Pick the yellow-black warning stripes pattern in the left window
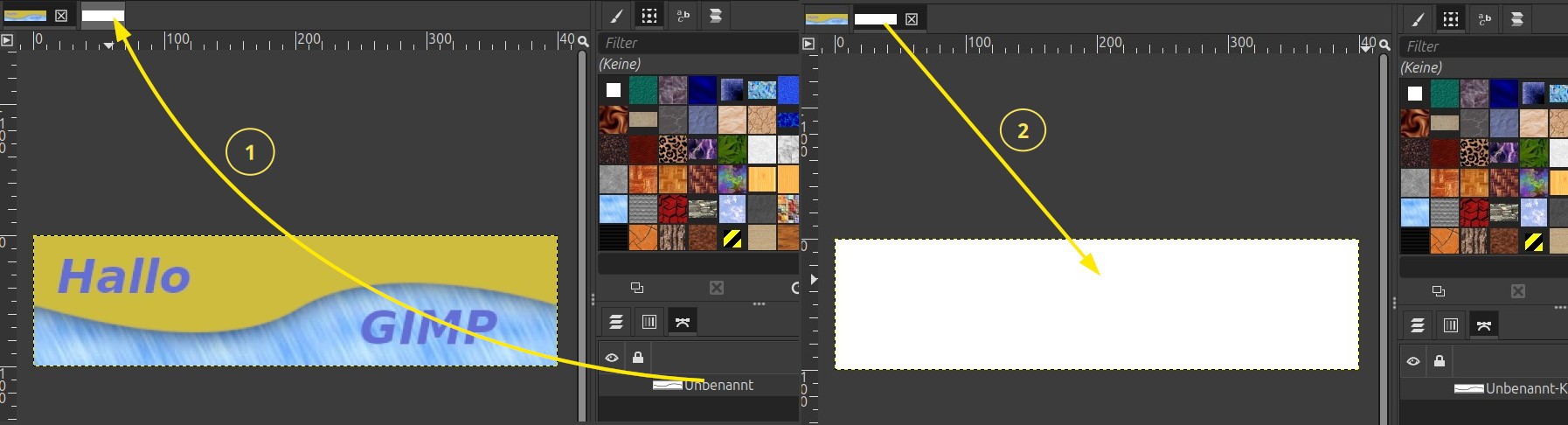1568x425 pixels. pos(732,239)
